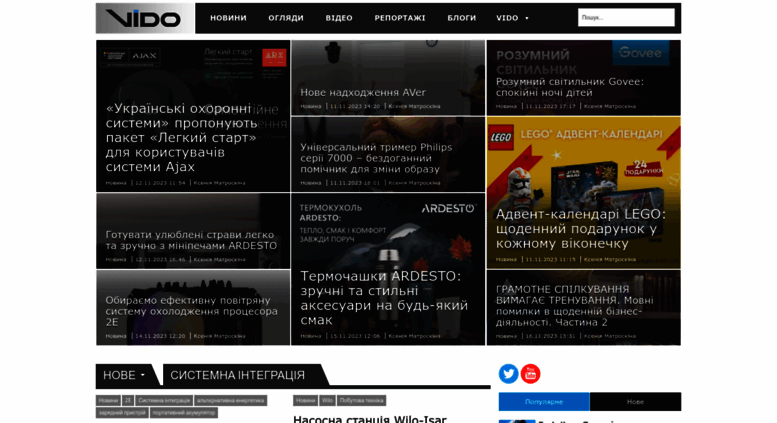Go to the Відео section
This screenshot has height=423, width=777.
(339, 18)
